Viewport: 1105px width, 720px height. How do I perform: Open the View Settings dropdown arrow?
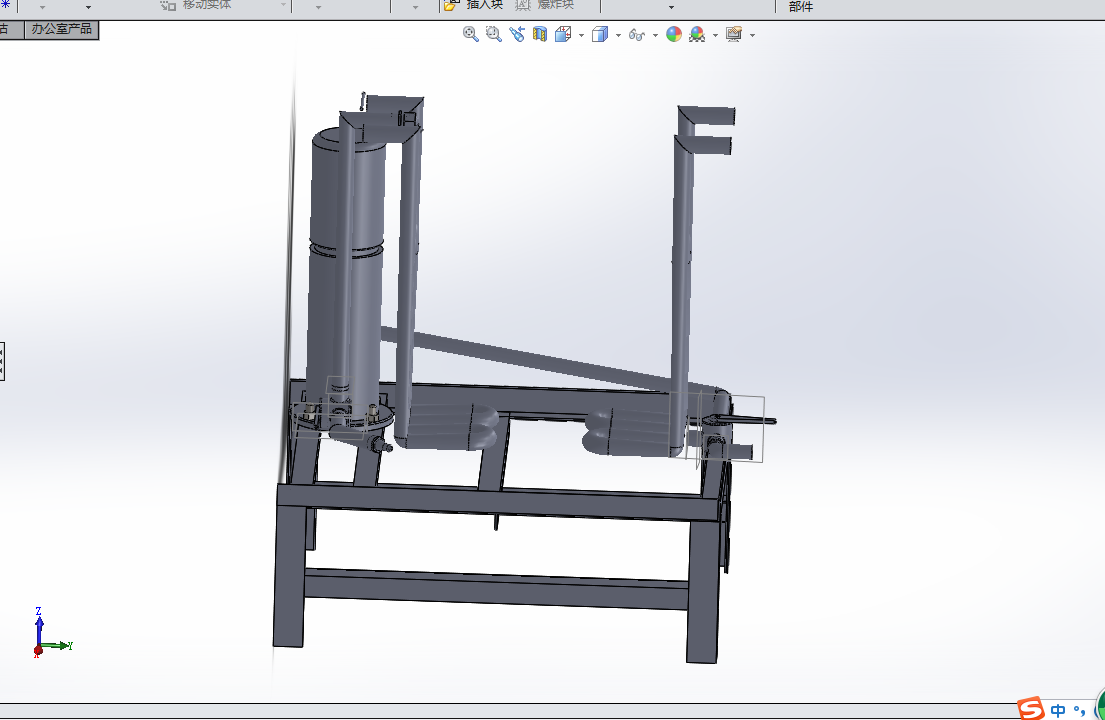[753, 35]
